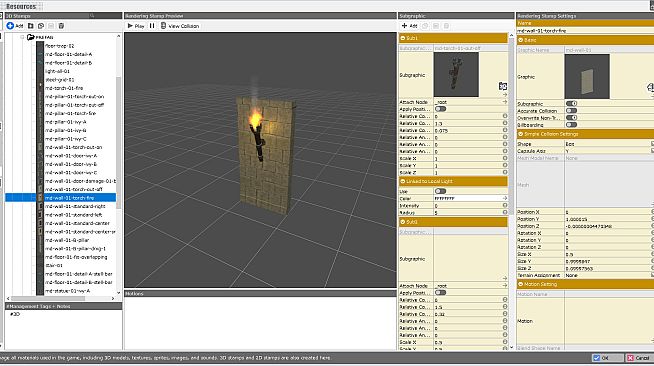Click the reset icon for Local Light Radius
The image size is (654, 366).
click(x=505, y=213)
